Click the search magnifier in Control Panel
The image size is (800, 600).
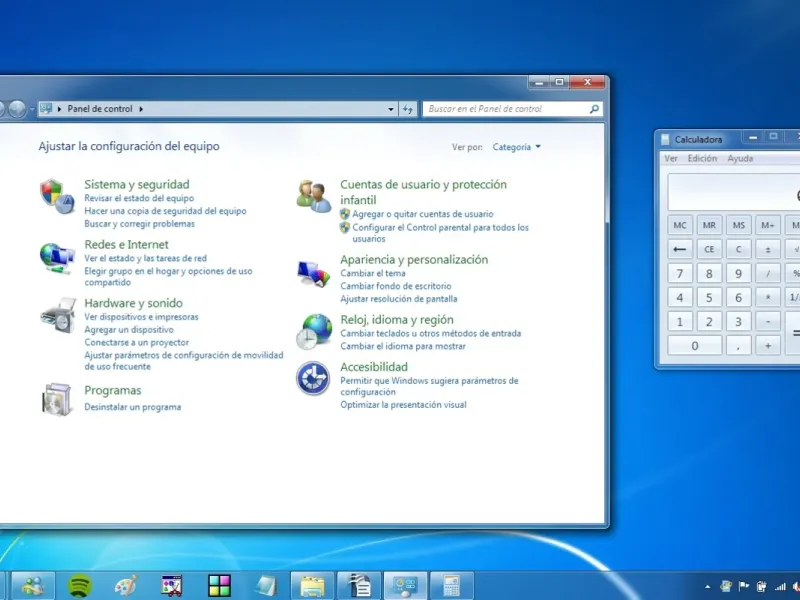point(594,109)
